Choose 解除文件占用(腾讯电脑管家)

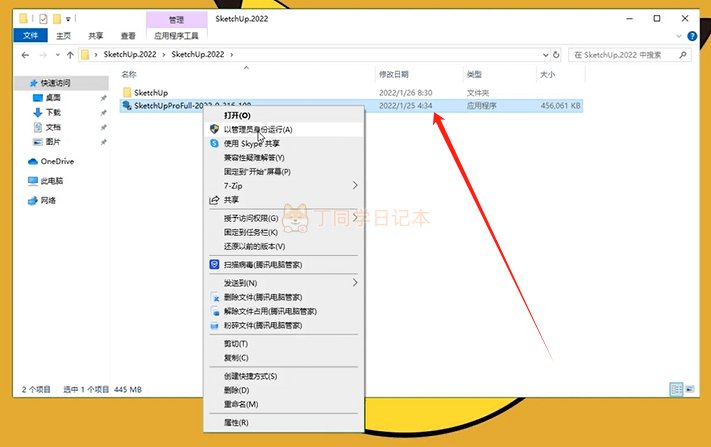pyautogui.click(x=284, y=311)
